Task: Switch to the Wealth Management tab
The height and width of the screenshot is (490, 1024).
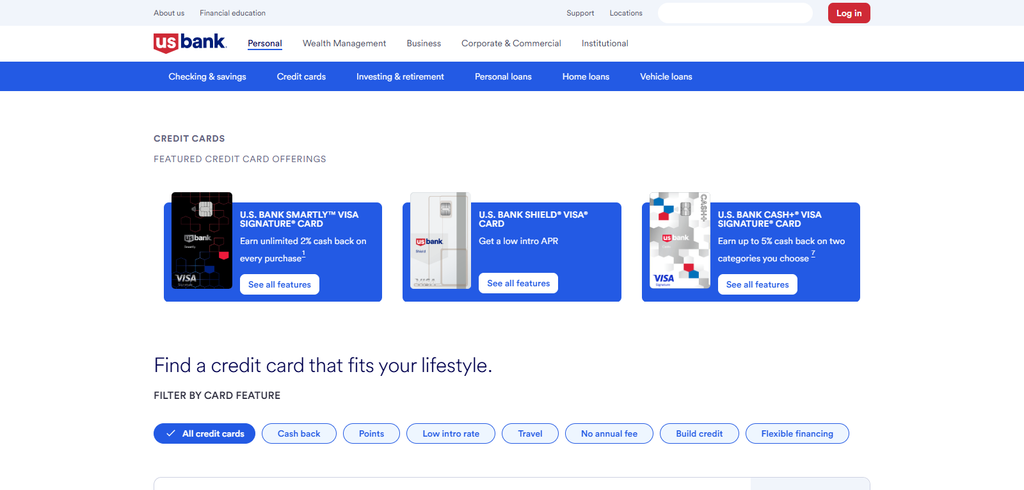Action: click(344, 44)
